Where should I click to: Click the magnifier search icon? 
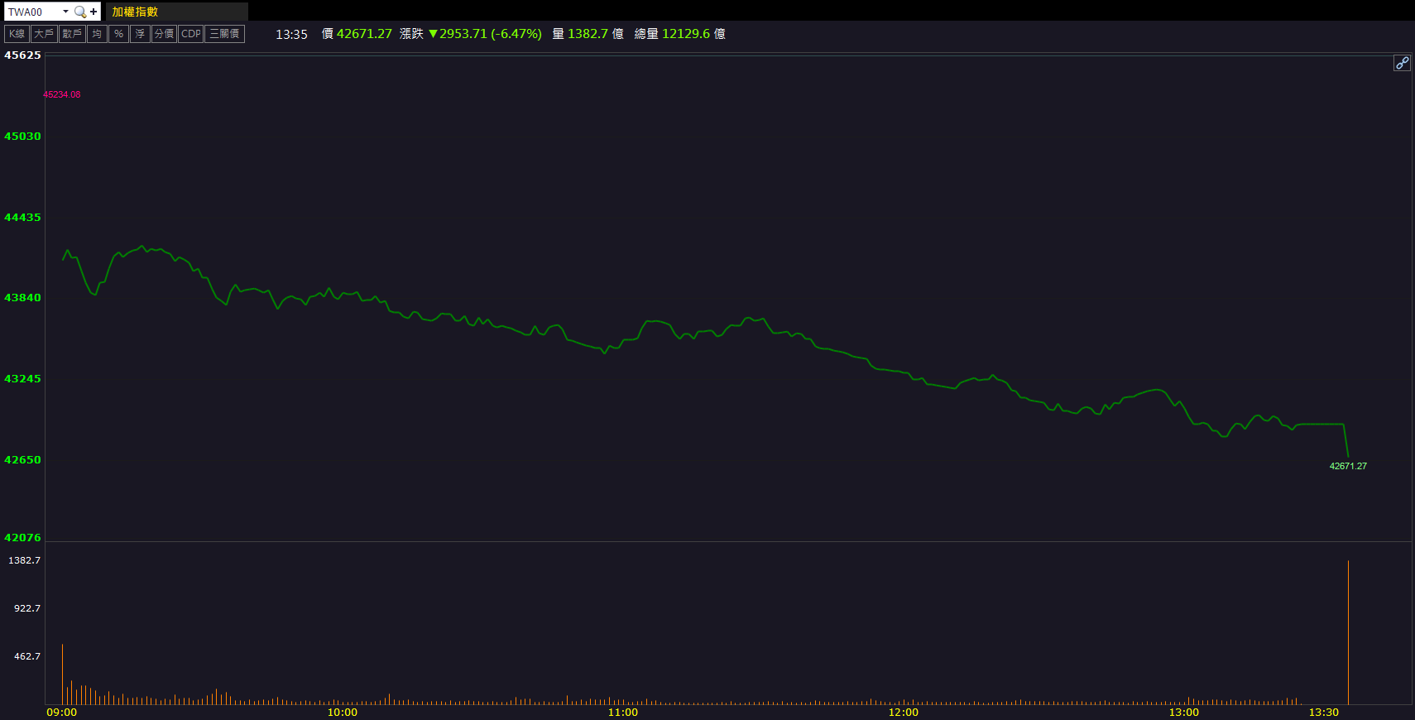click(80, 12)
